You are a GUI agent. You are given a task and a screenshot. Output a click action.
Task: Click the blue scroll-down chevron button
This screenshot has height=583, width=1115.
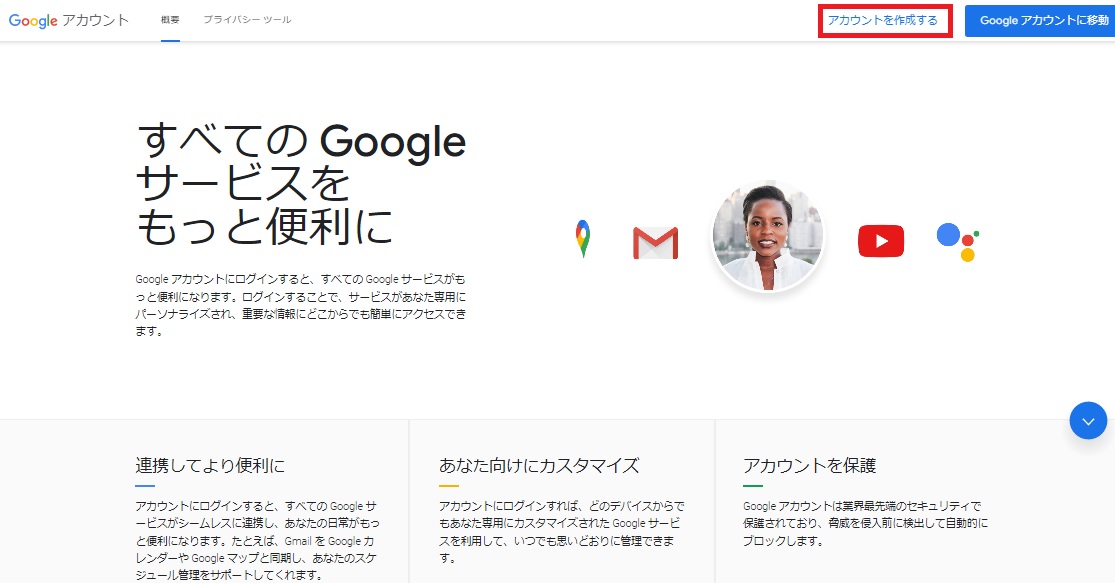tap(1088, 421)
